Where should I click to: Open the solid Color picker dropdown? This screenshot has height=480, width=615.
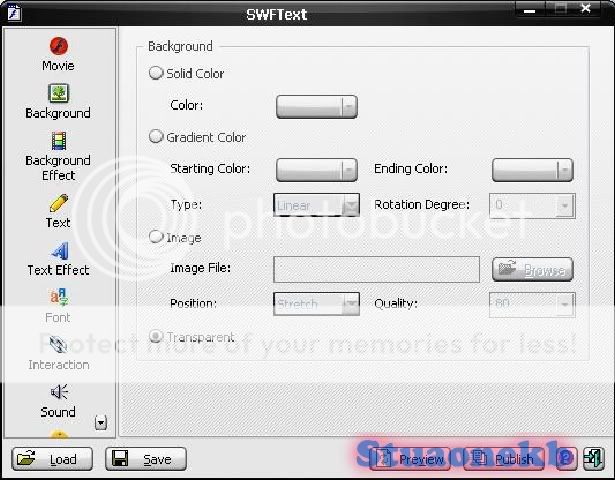point(317,107)
